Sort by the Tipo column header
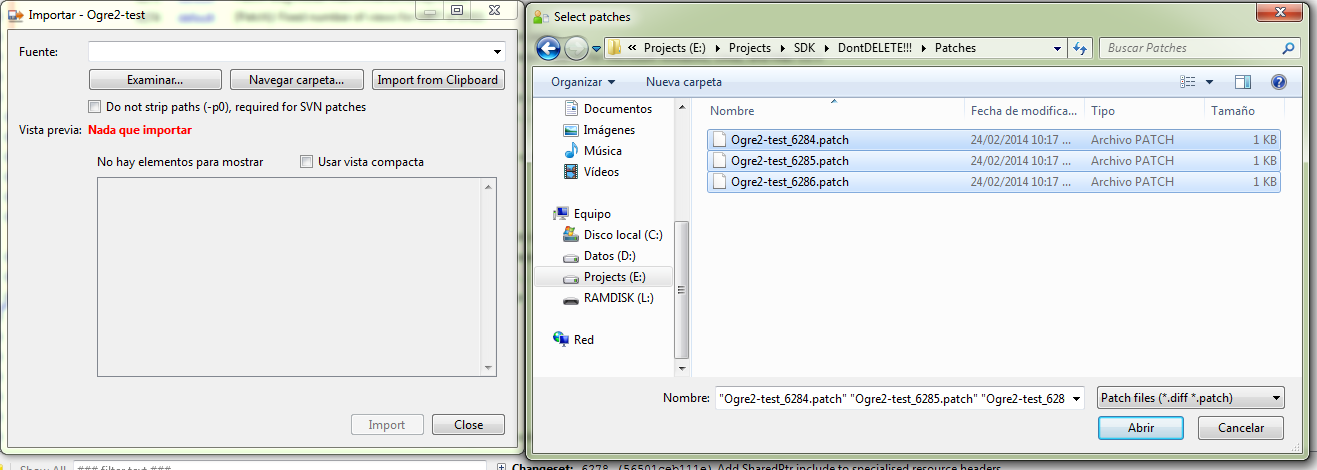The width and height of the screenshot is (1317, 470). pos(1144,111)
